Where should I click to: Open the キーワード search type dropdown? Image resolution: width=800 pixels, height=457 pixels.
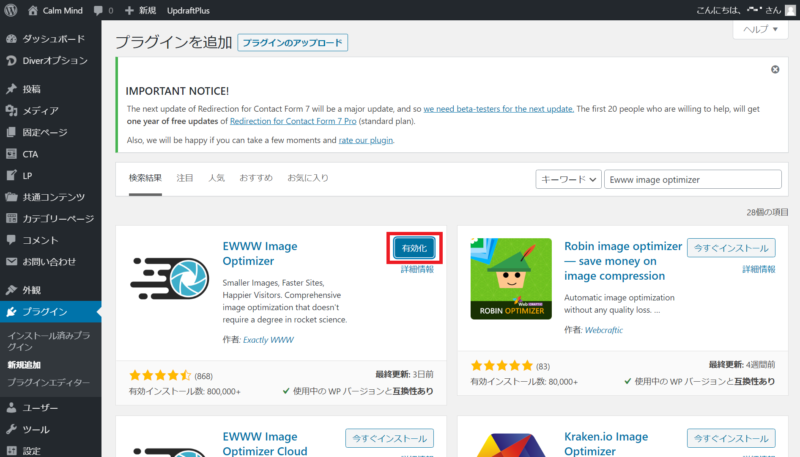click(x=568, y=180)
